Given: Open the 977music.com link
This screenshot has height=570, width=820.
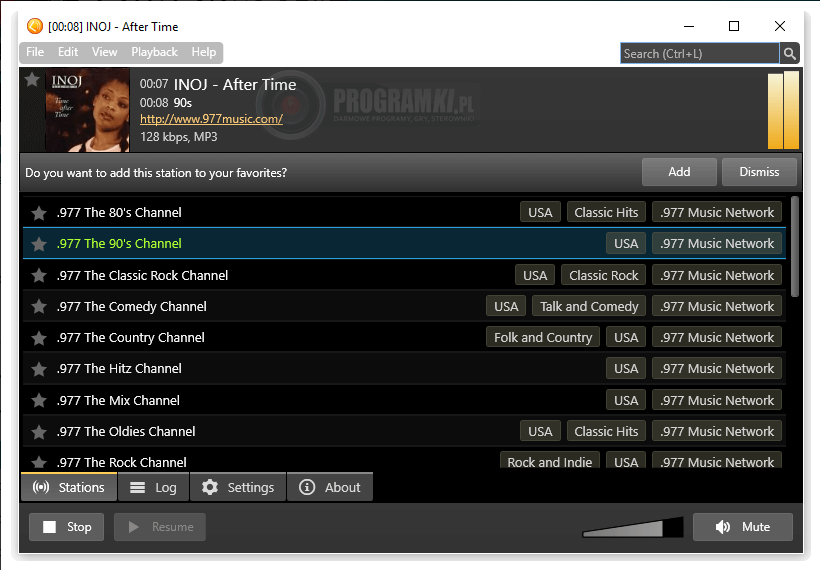Looking at the screenshot, I should [x=211, y=119].
